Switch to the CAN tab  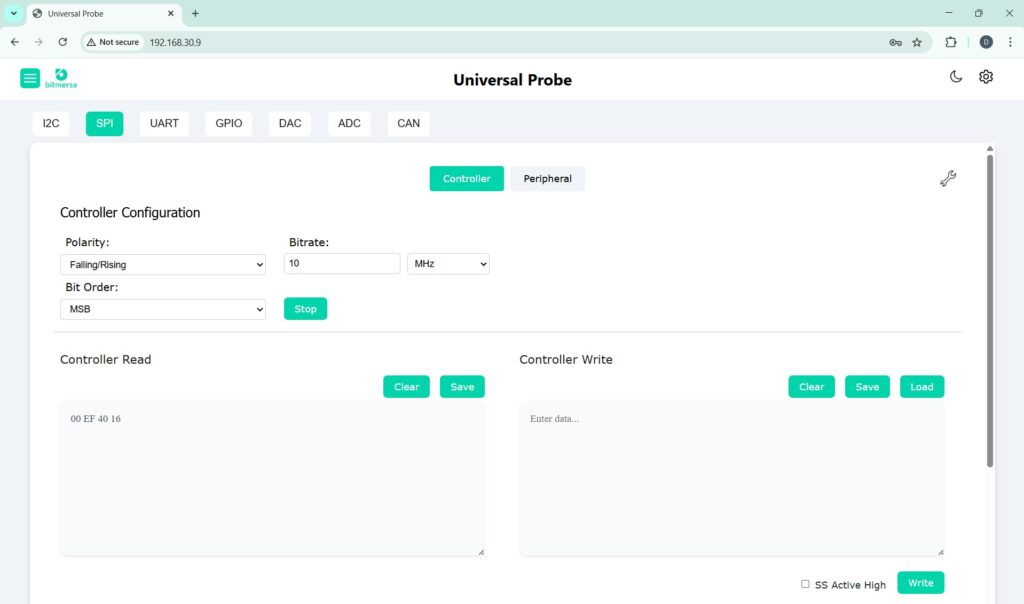408,123
